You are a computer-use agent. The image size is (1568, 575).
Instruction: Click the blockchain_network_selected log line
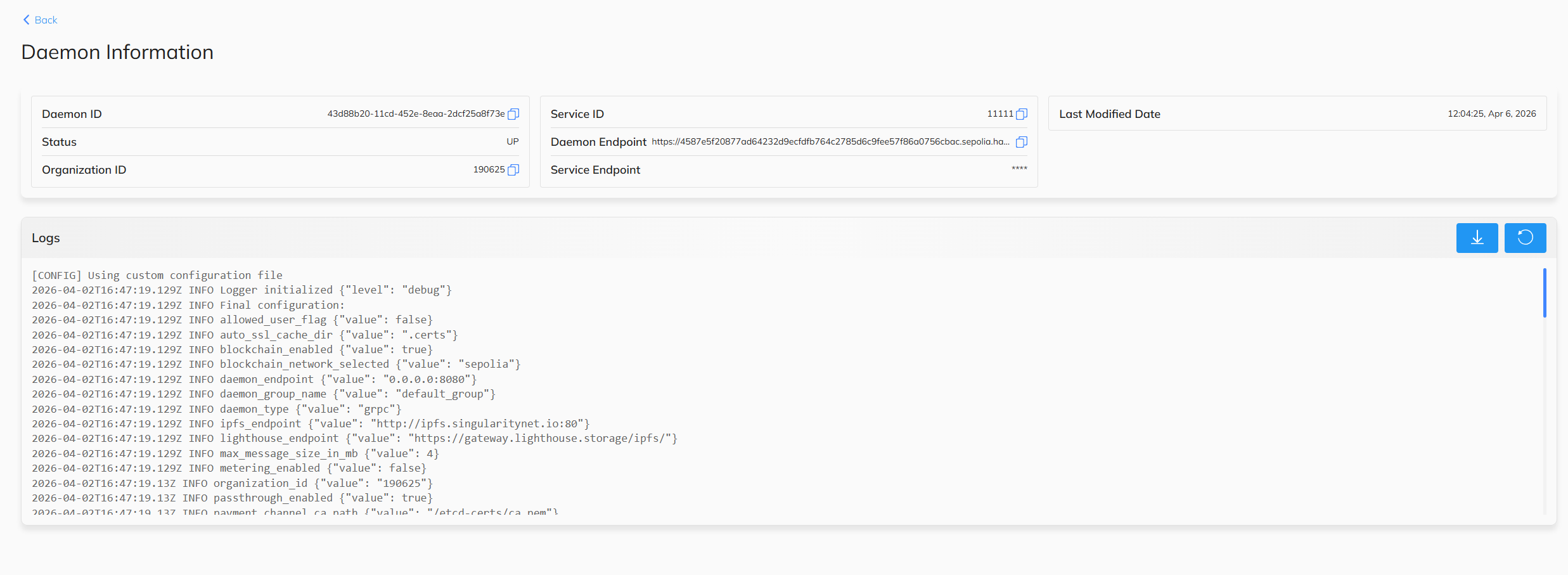[275, 364]
